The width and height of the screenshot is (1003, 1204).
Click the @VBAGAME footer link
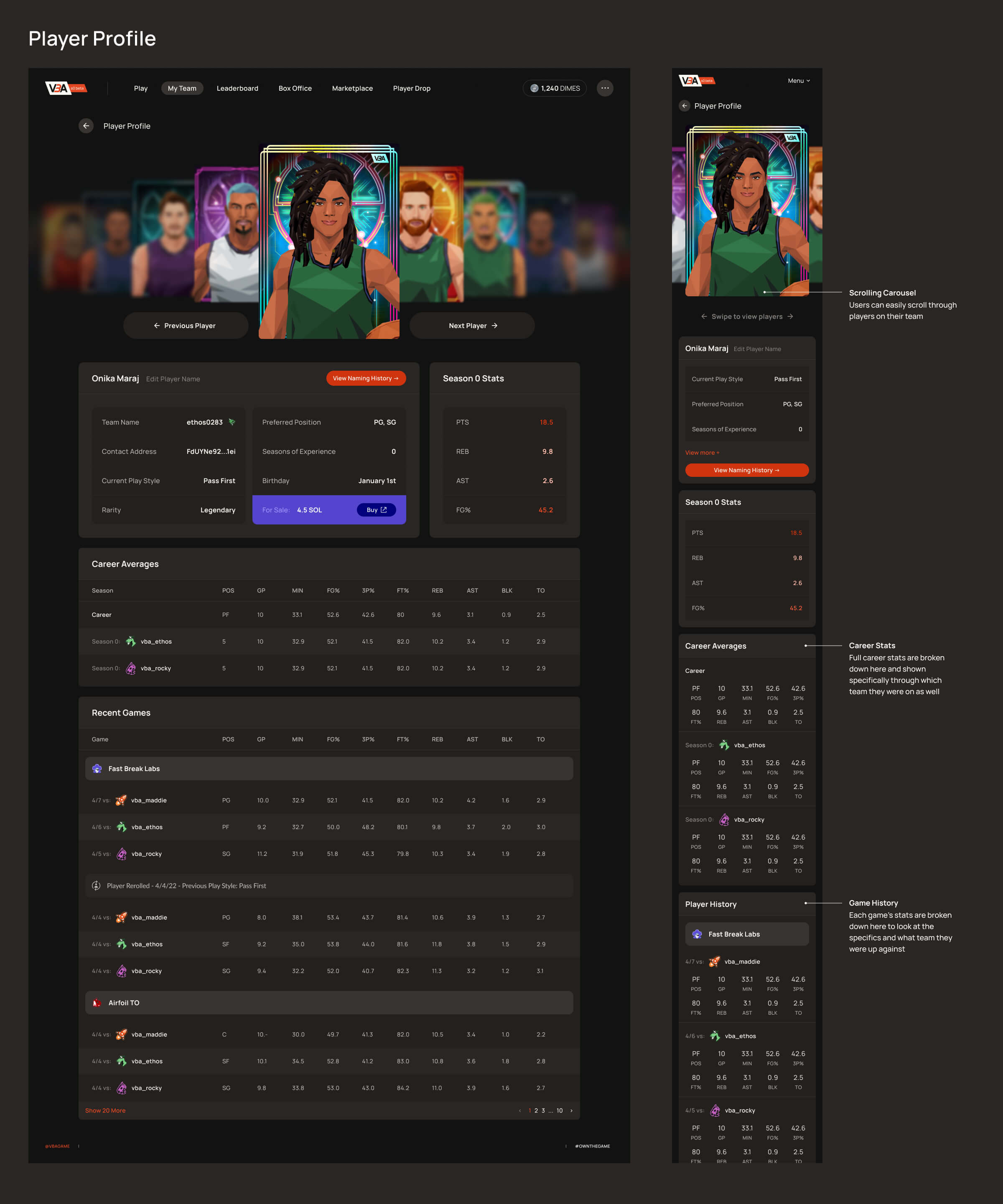(x=57, y=1146)
